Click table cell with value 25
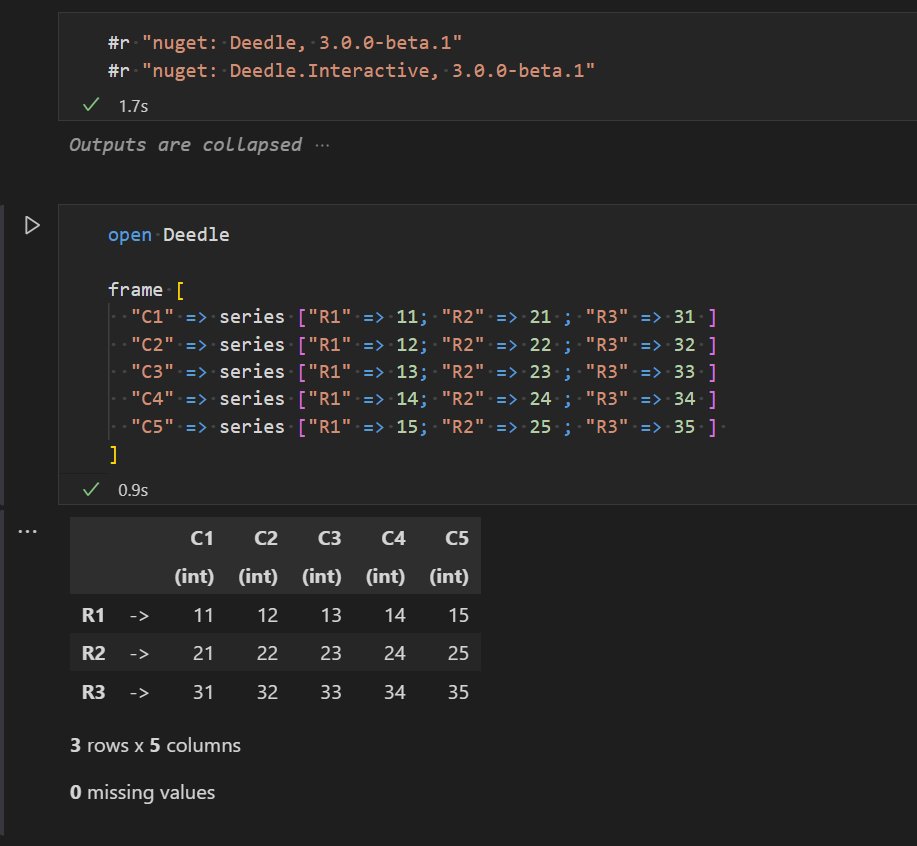 point(458,653)
